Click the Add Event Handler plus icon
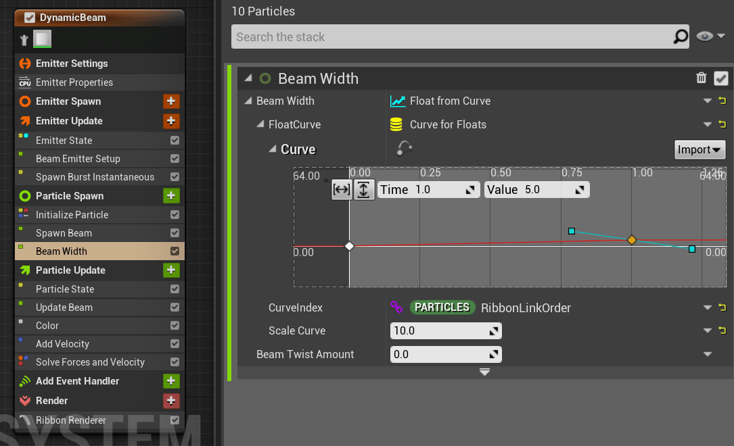734x446 pixels. click(171, 381)
